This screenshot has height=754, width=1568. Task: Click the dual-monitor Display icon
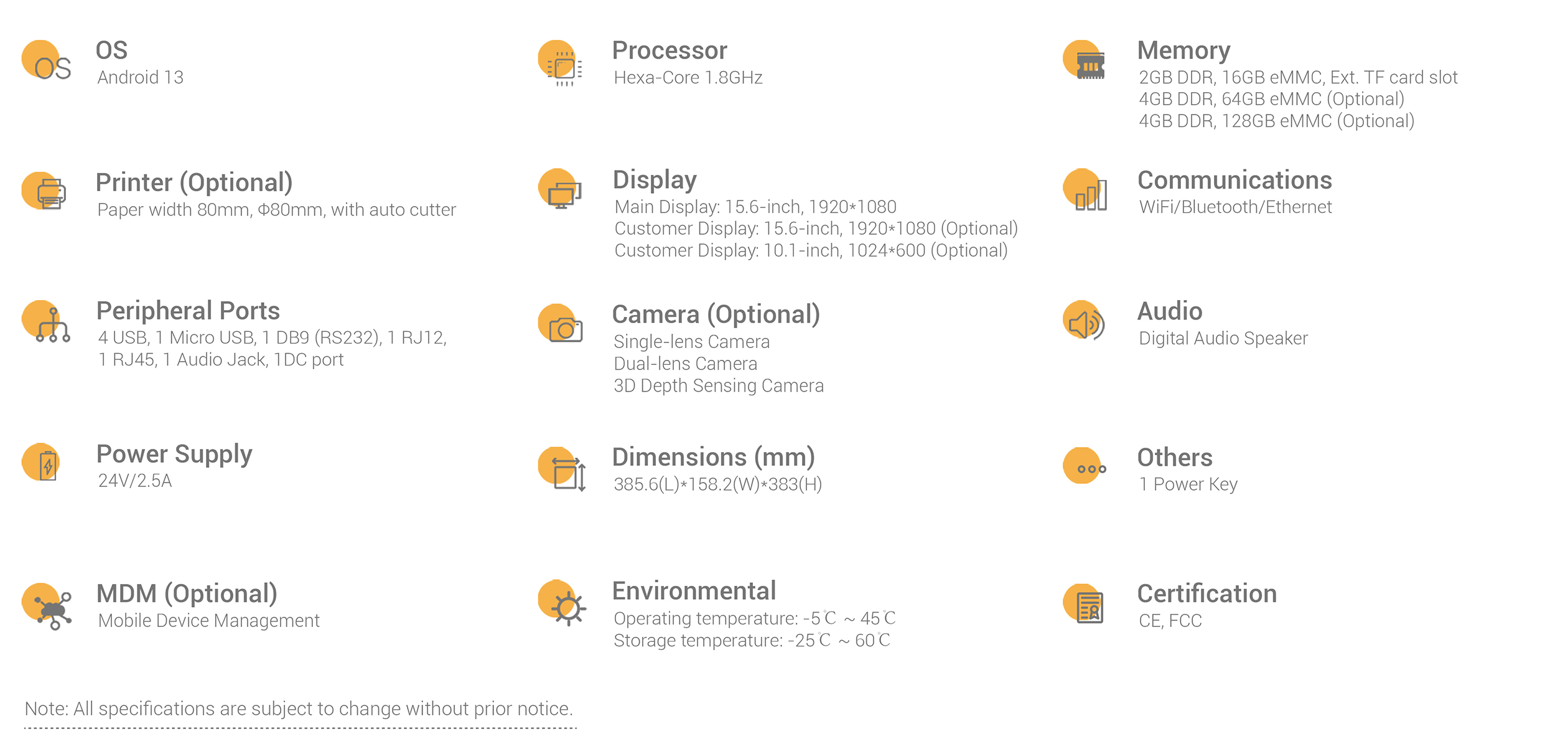pos(560,189)
